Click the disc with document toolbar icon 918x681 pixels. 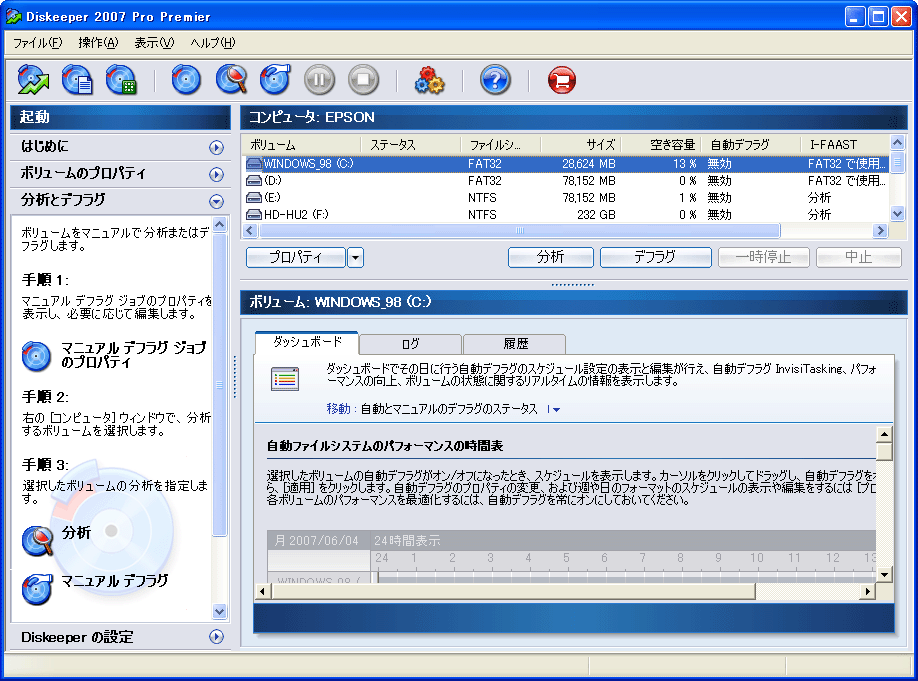[x=77, y=80]
